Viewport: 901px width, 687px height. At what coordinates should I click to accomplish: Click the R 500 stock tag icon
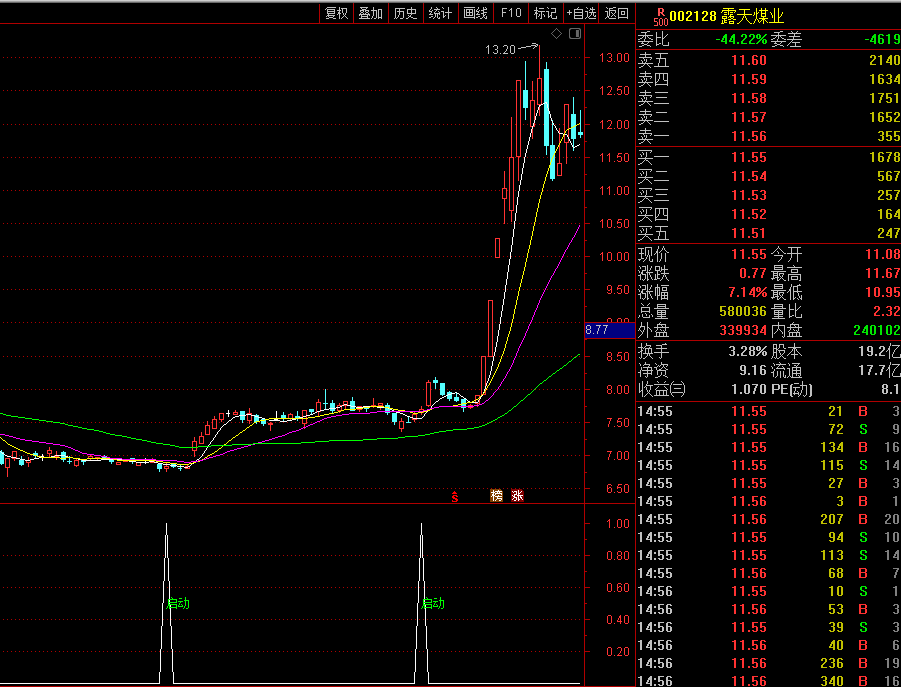tap(661, 16)
